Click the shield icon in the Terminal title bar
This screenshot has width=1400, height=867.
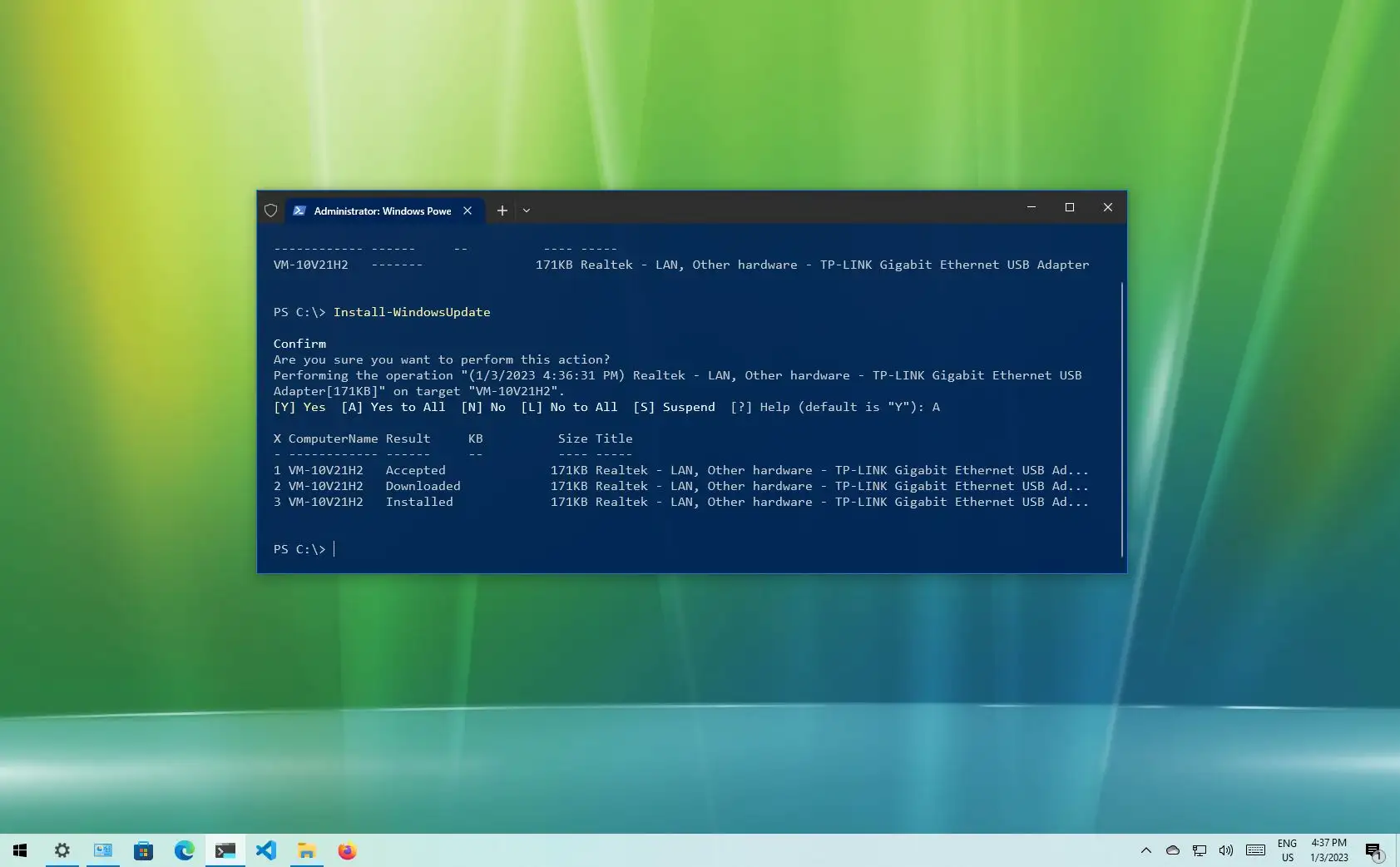point(271,211)
